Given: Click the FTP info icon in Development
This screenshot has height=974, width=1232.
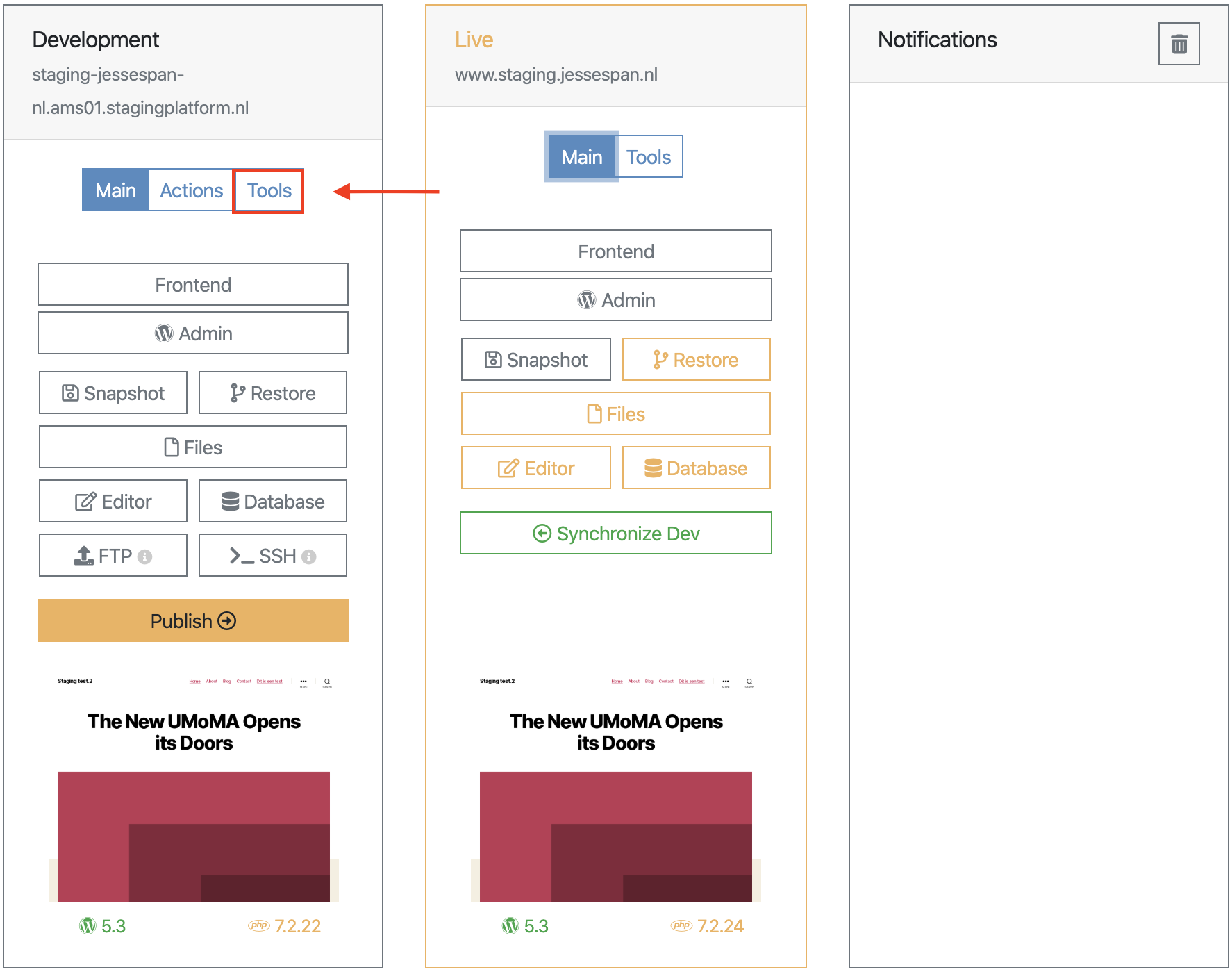Looking at the screenshot, I should (x=144, y=556).
